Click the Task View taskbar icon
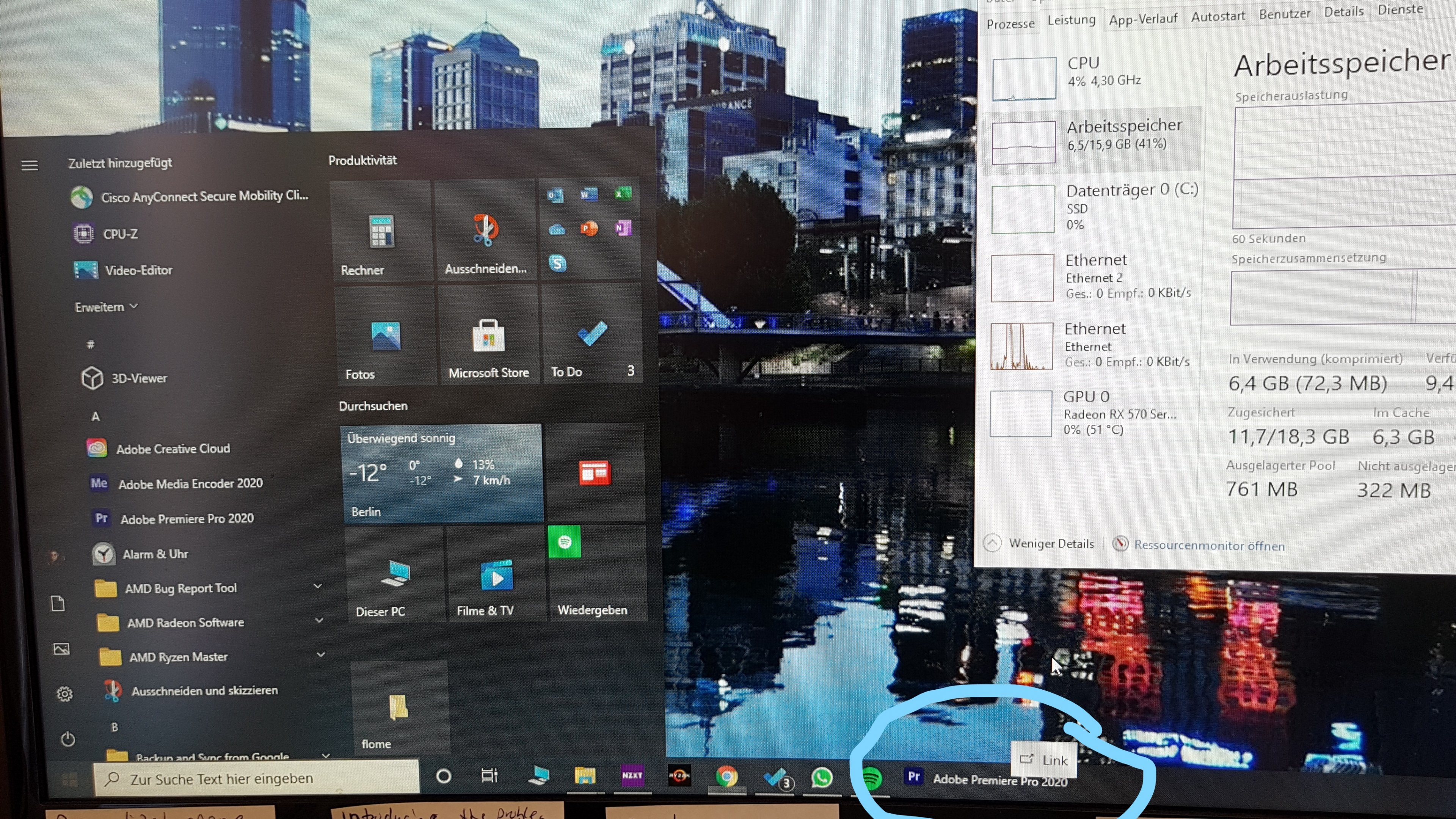This screenshot has width=1456, height=819. tap(490, 775)
